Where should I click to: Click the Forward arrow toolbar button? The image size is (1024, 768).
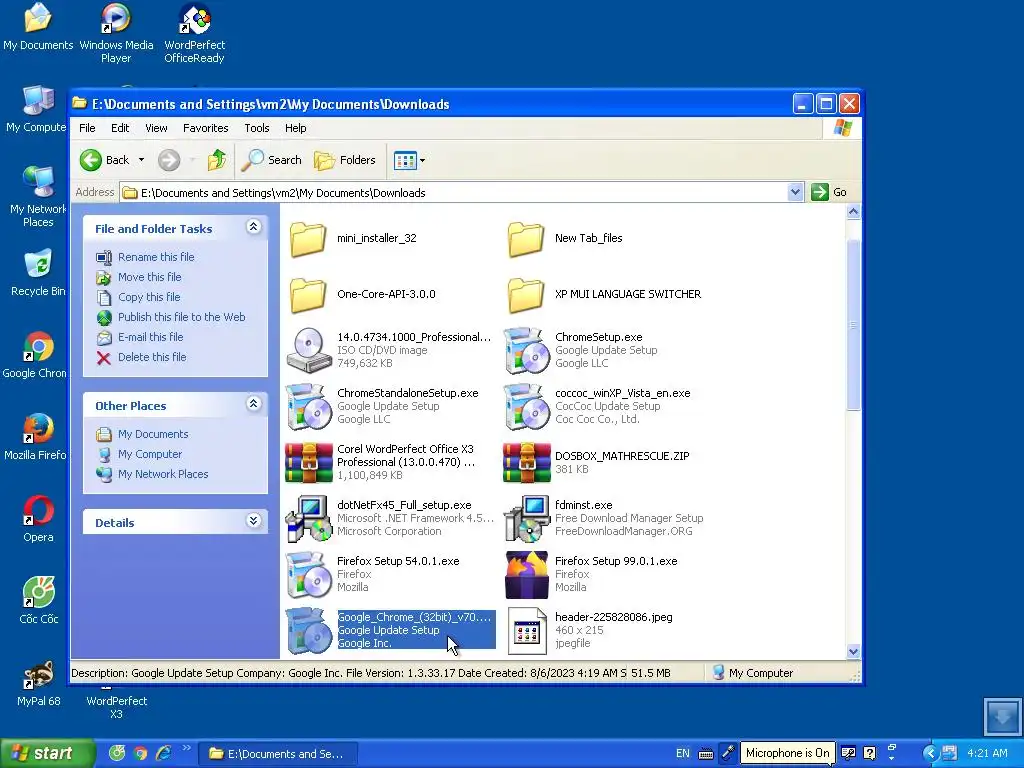click(x=169, y=160)
